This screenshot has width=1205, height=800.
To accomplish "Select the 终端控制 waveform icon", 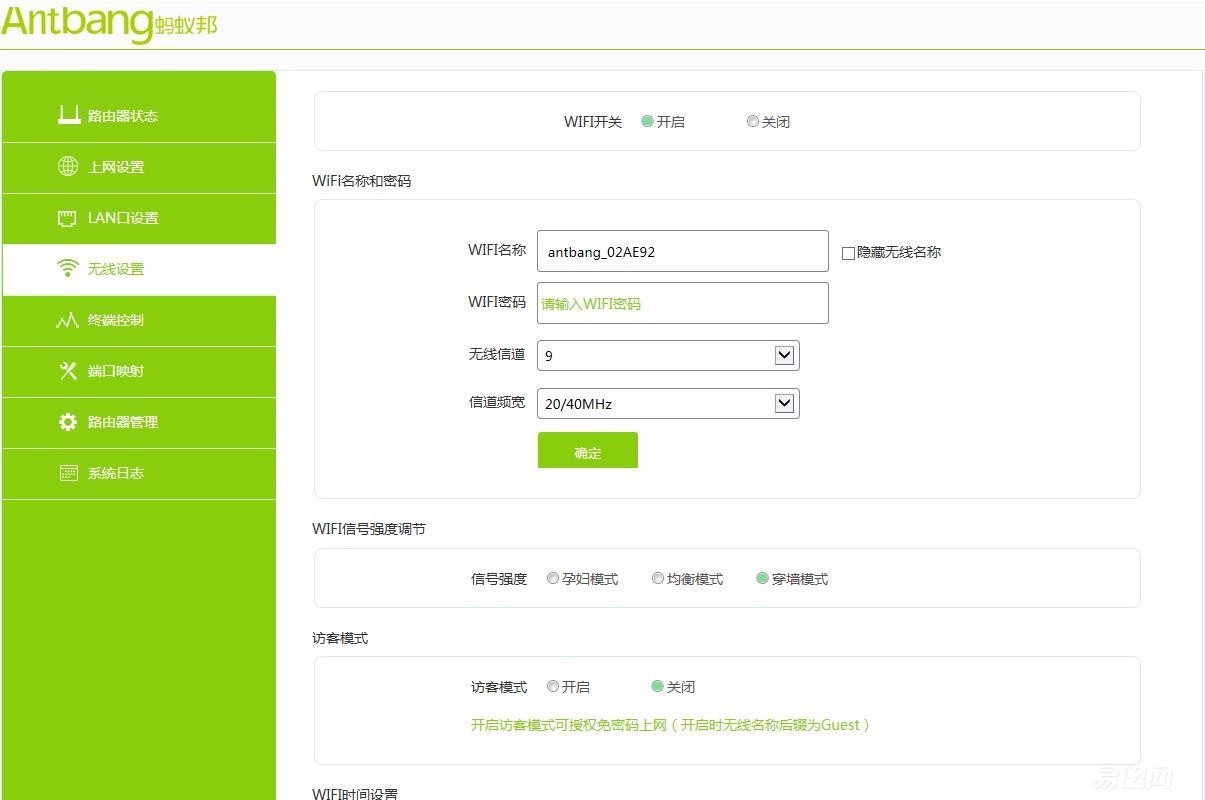I will point(66,319).
